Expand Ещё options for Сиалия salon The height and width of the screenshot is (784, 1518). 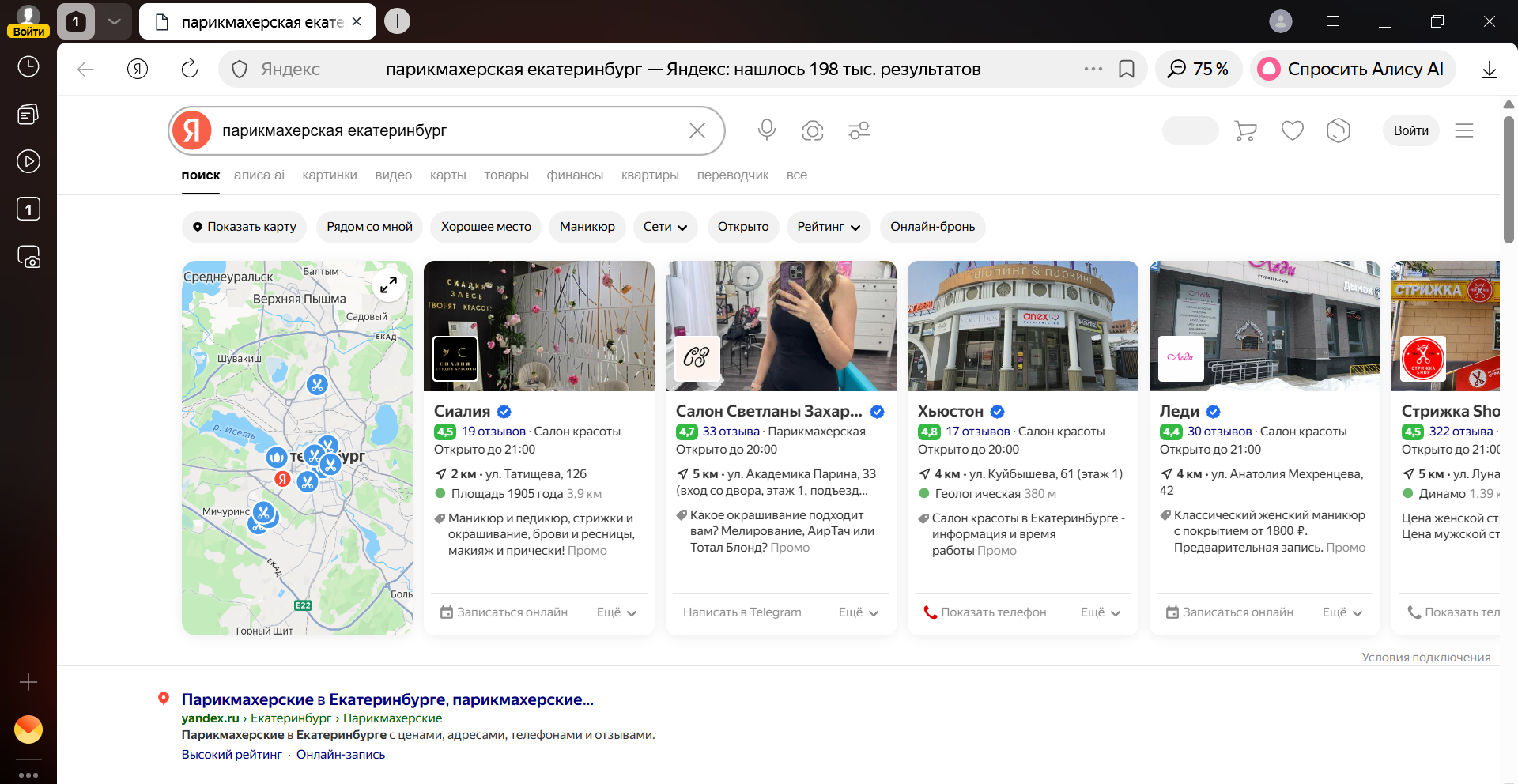click(615, 612)
